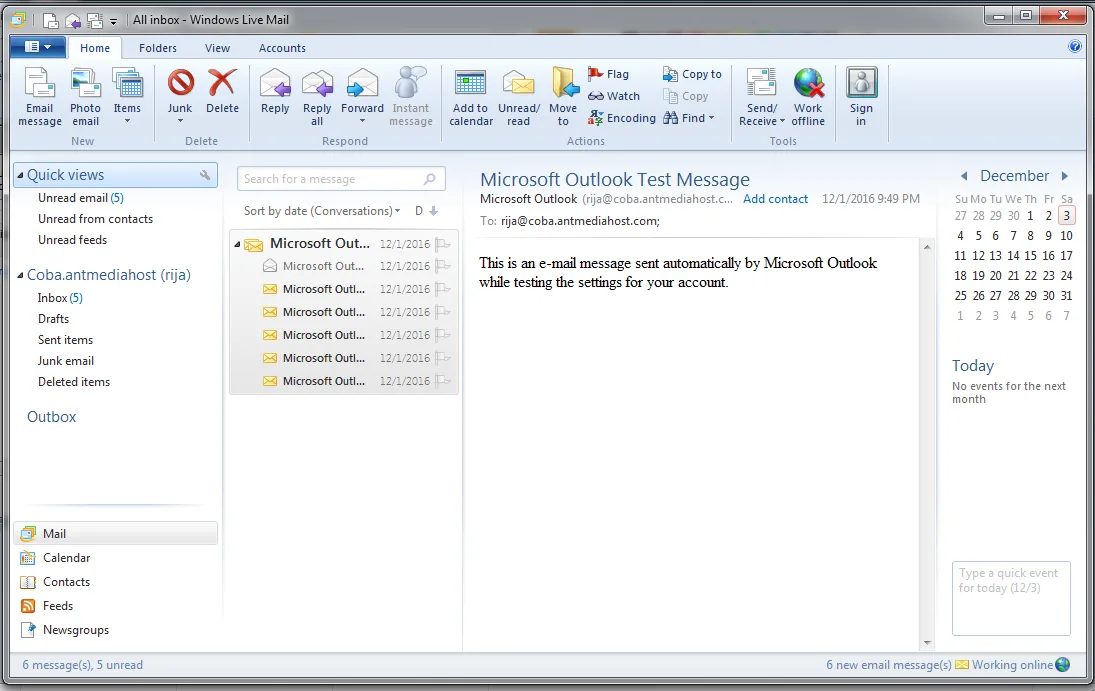The width and height of the screenshot is (1095, 691).
Task: Click Reply all in the ribbon
Action: 317,97
